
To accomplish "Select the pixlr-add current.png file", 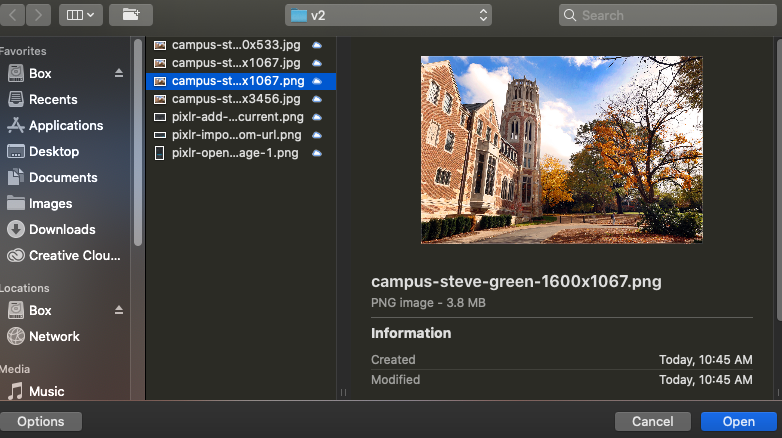I will click(x=236, y=117).
